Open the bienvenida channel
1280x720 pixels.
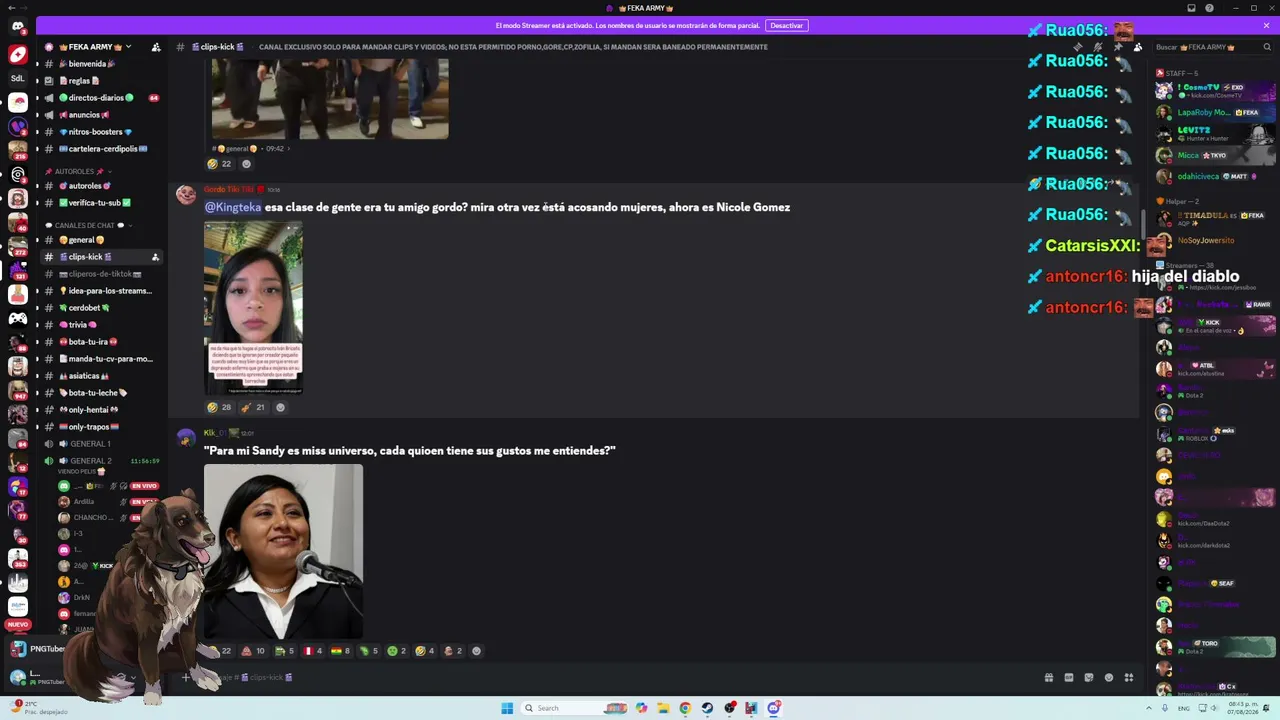101,64
